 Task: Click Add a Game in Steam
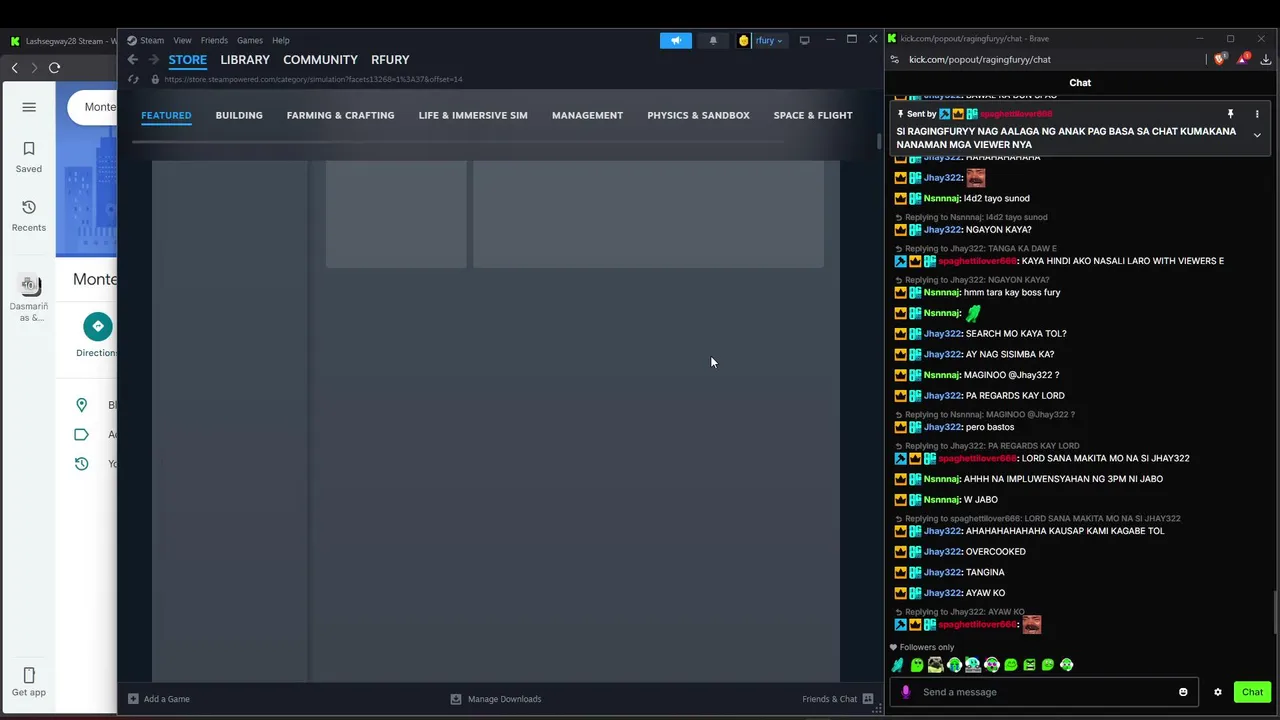(x=159, y=699)
